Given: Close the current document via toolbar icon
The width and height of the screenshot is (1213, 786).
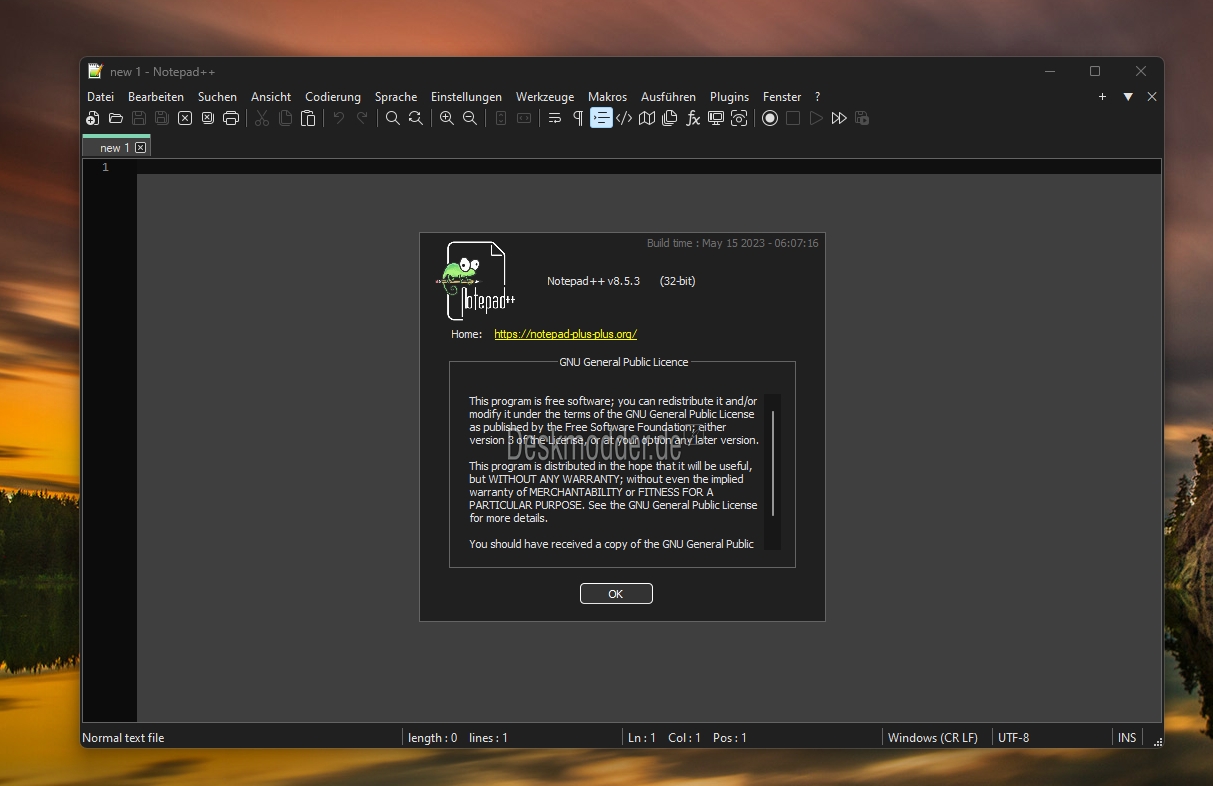Looking at the screenshot, I should pyautogui.click(x=185, y=118).
